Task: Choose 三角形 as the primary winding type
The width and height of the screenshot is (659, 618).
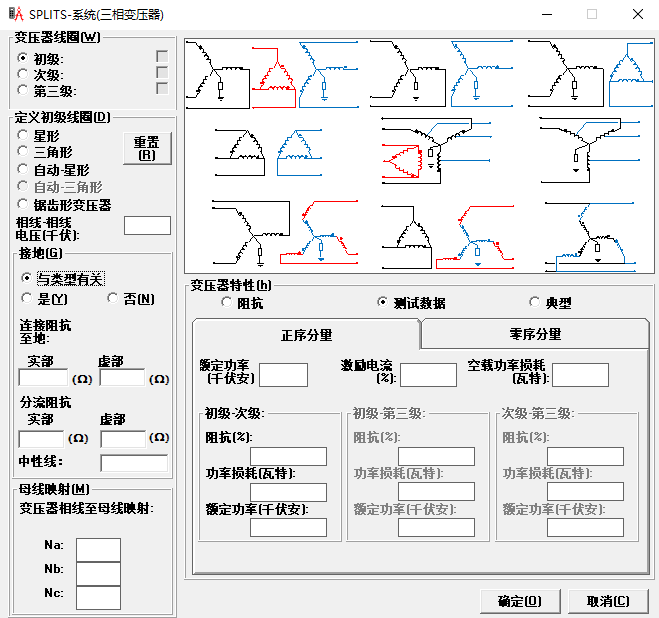Action: point(23,152)
